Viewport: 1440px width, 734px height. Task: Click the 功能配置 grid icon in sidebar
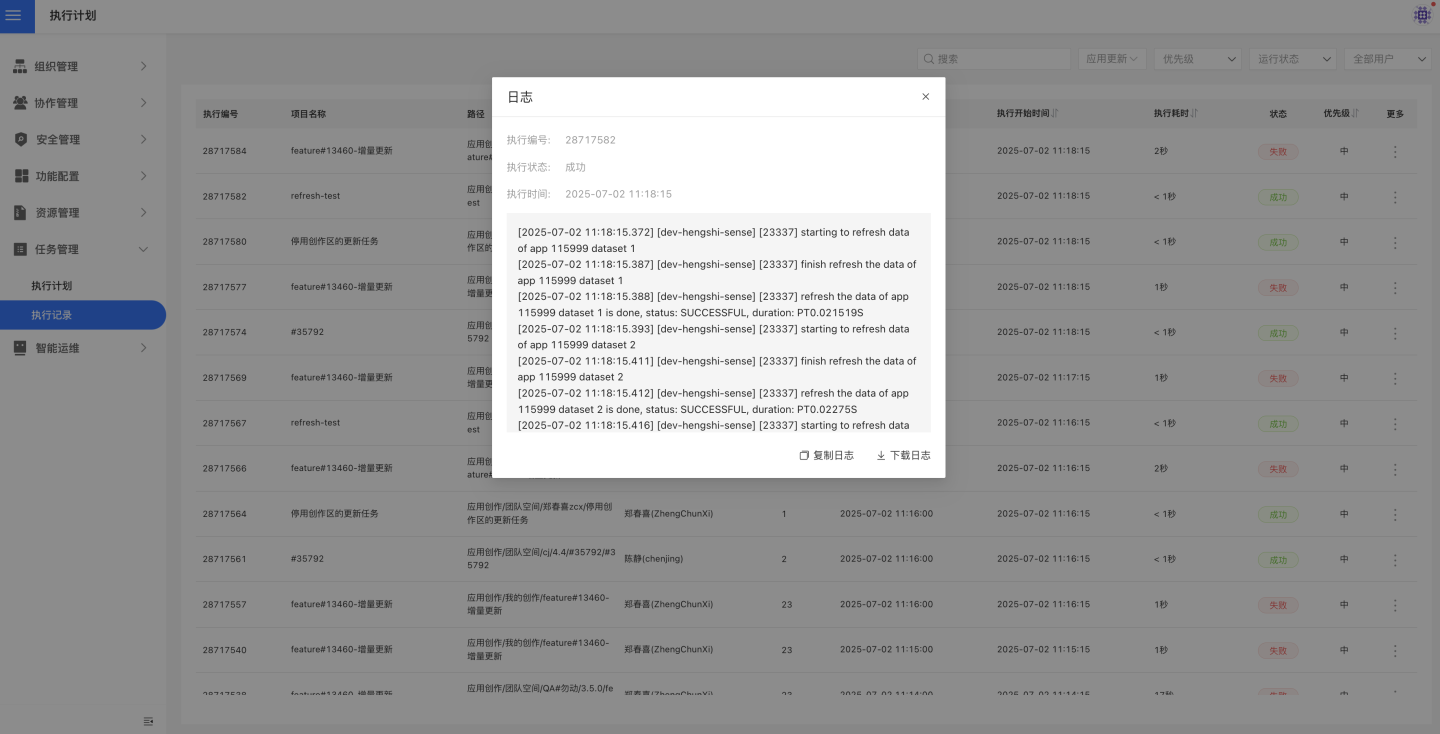20,176
